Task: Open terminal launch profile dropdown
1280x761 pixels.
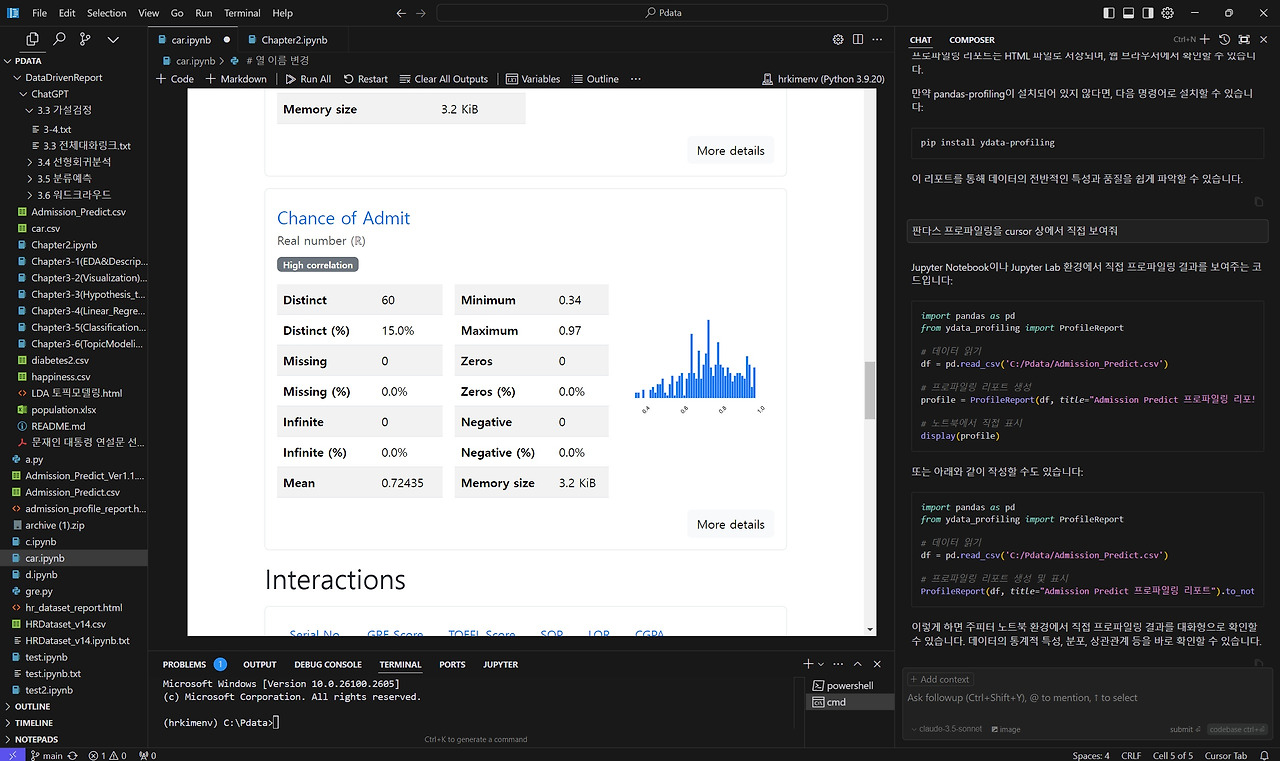Action: pos(821,664)
